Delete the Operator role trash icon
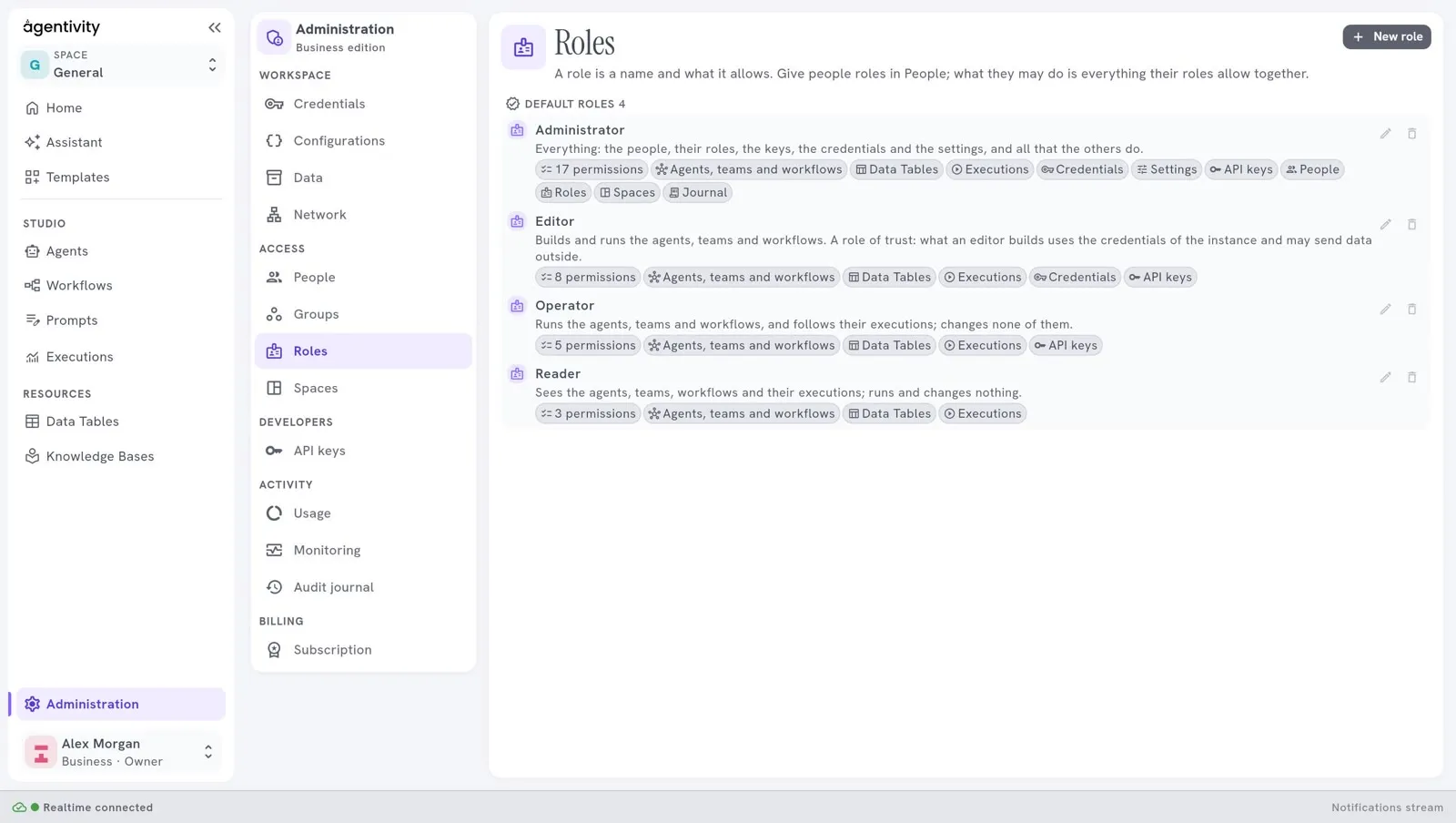 tap(1411, 310)
